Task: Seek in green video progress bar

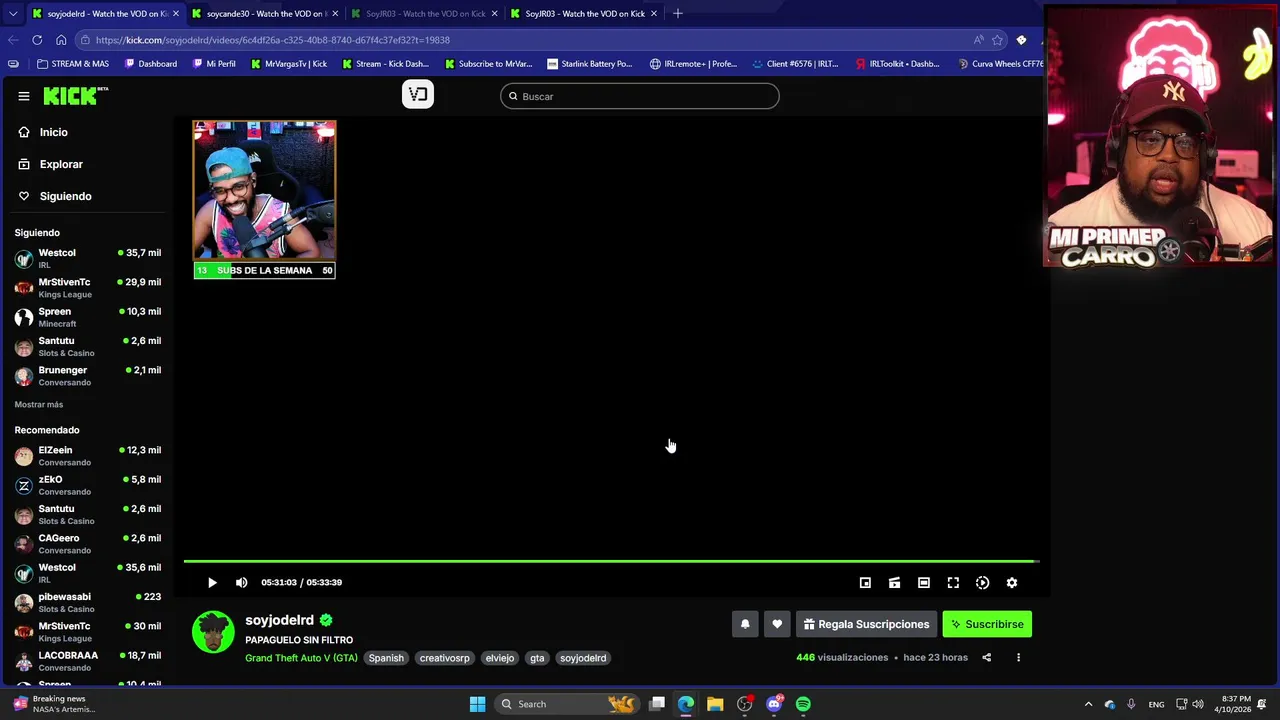Action: (611, 561)
